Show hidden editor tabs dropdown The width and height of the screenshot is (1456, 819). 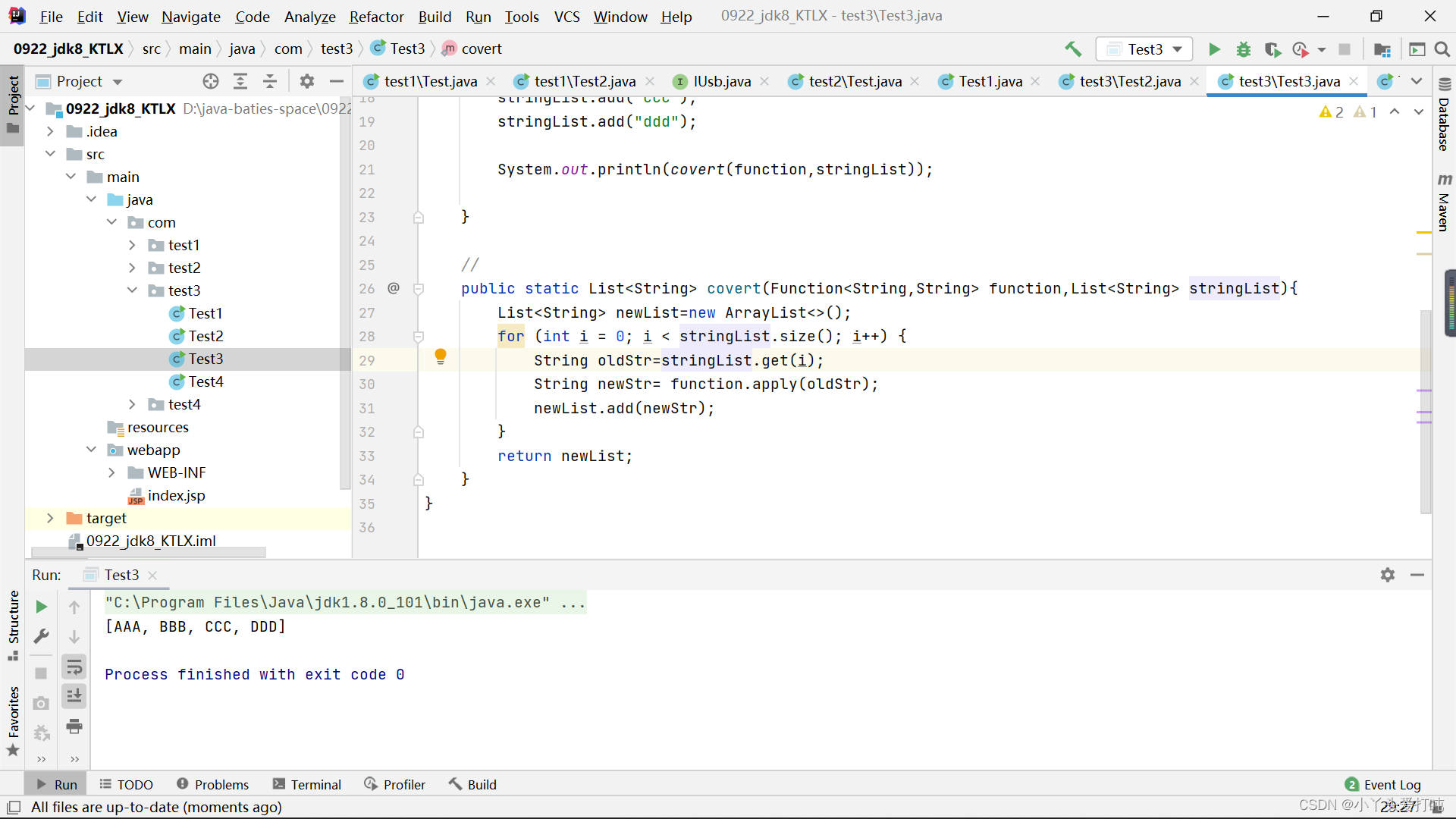(1417, 81)
